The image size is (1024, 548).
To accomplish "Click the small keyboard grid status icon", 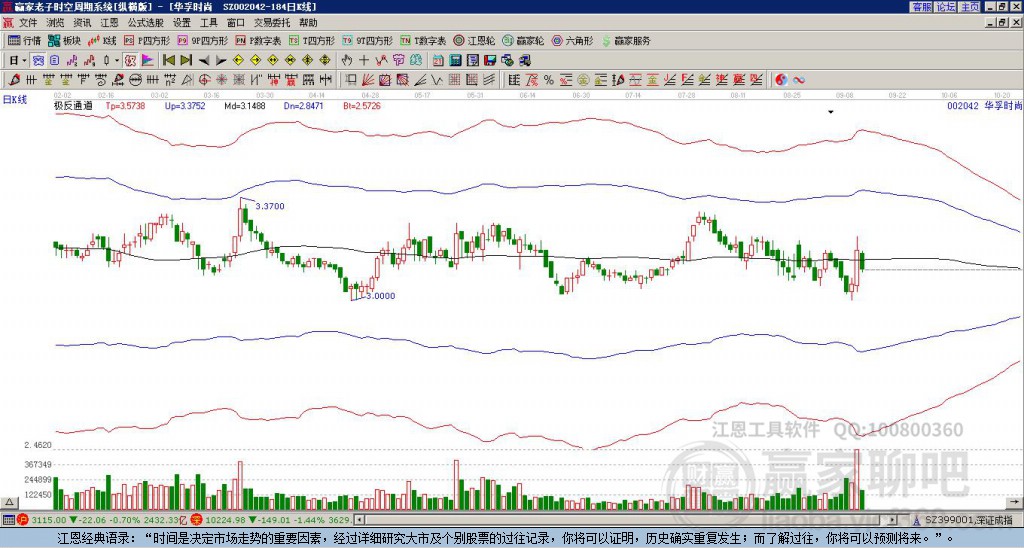I will coord(8,520).
